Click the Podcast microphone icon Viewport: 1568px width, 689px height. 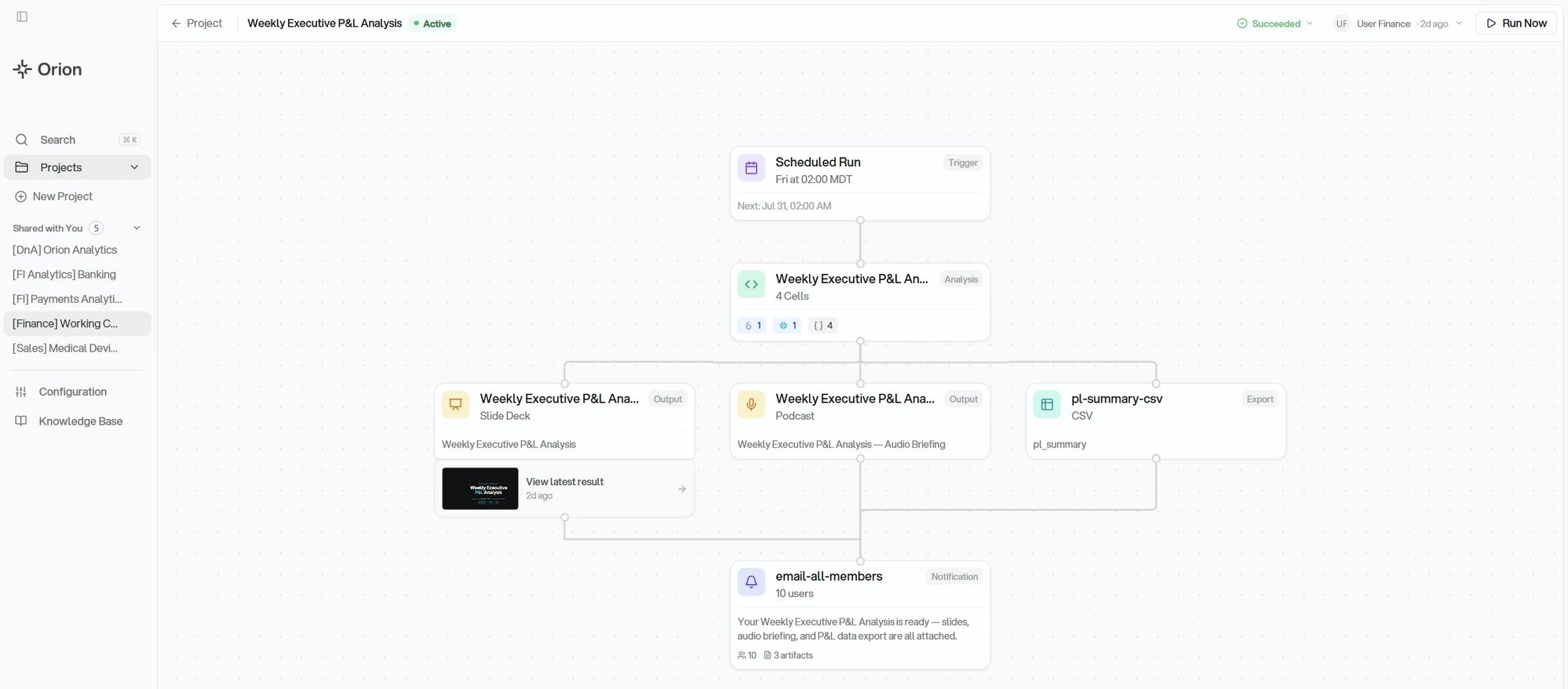(751, 405)
